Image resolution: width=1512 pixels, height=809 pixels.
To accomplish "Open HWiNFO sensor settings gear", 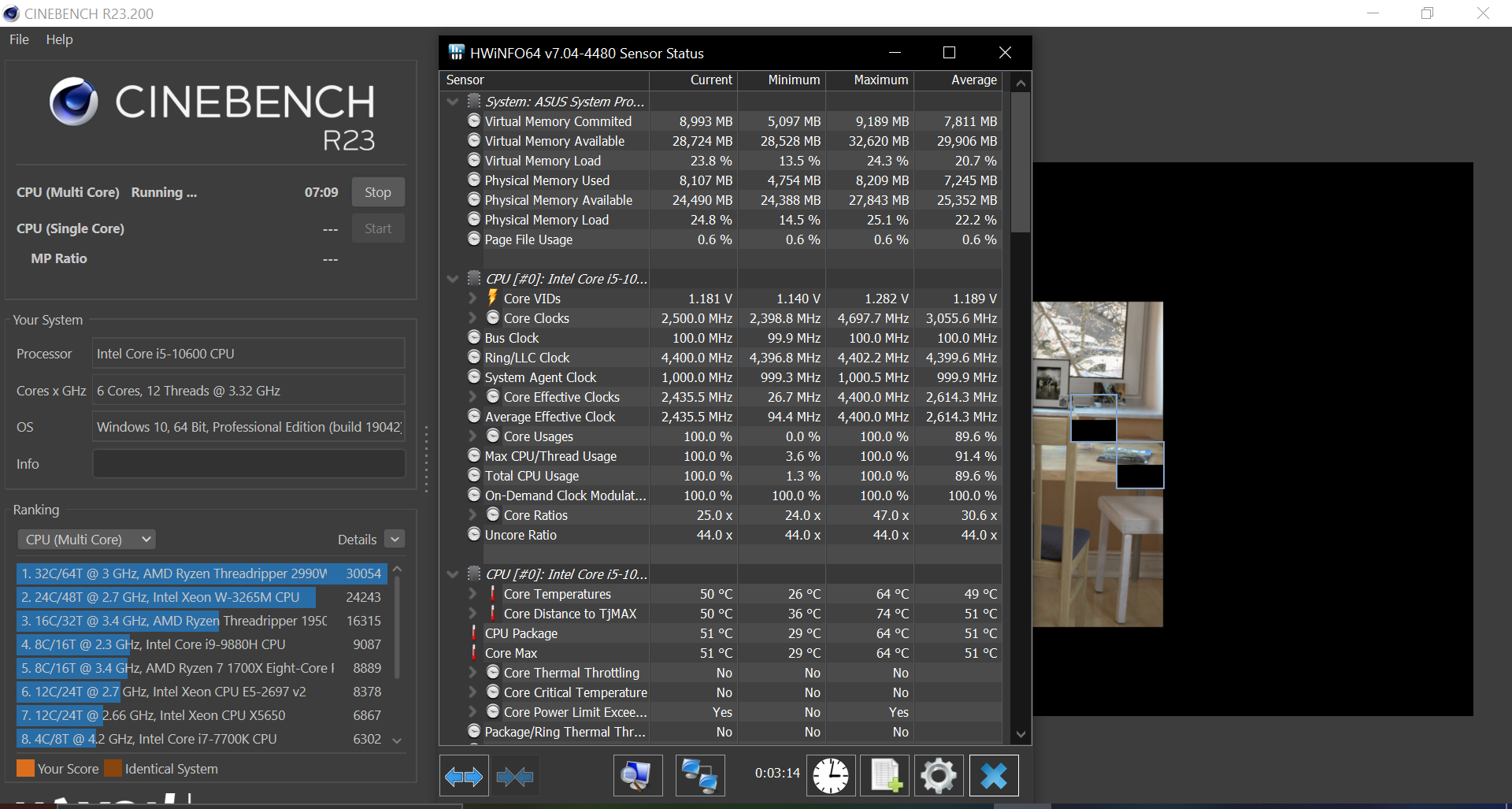I will [939, 776].
